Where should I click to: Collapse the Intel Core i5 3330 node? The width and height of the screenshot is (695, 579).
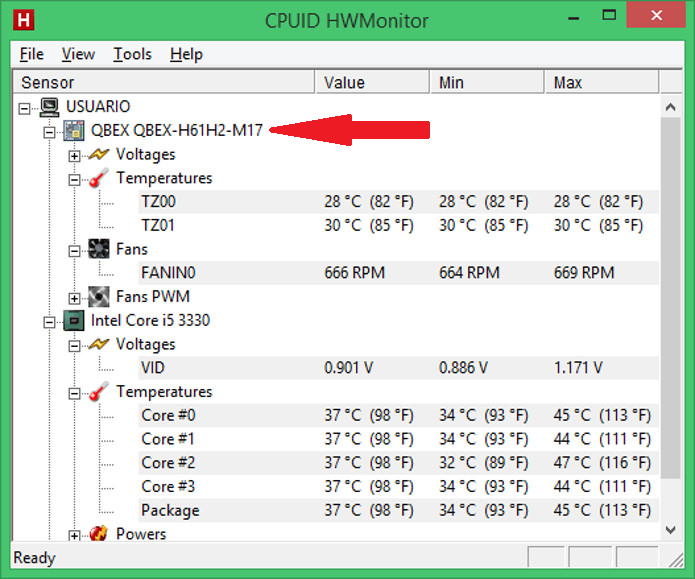click(49, 322)
